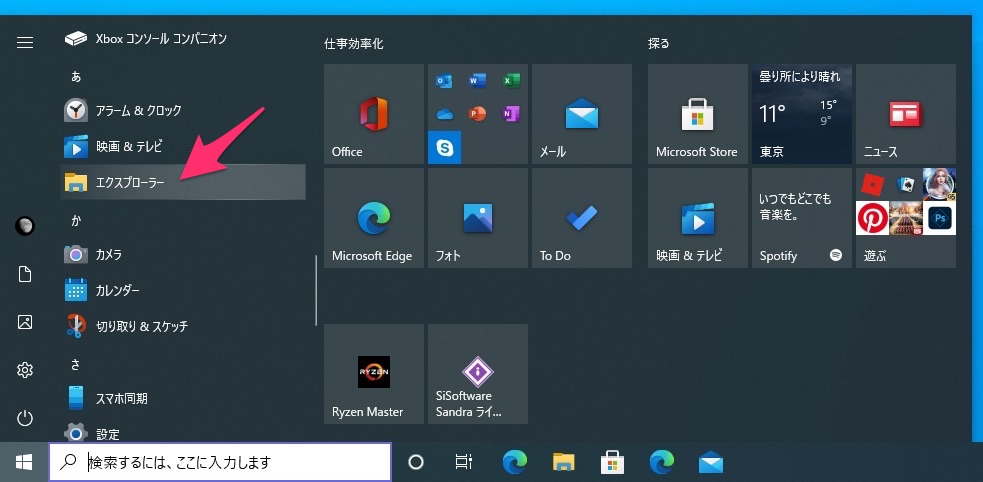Open 設定 in the app list

click(x=183, y=431)
